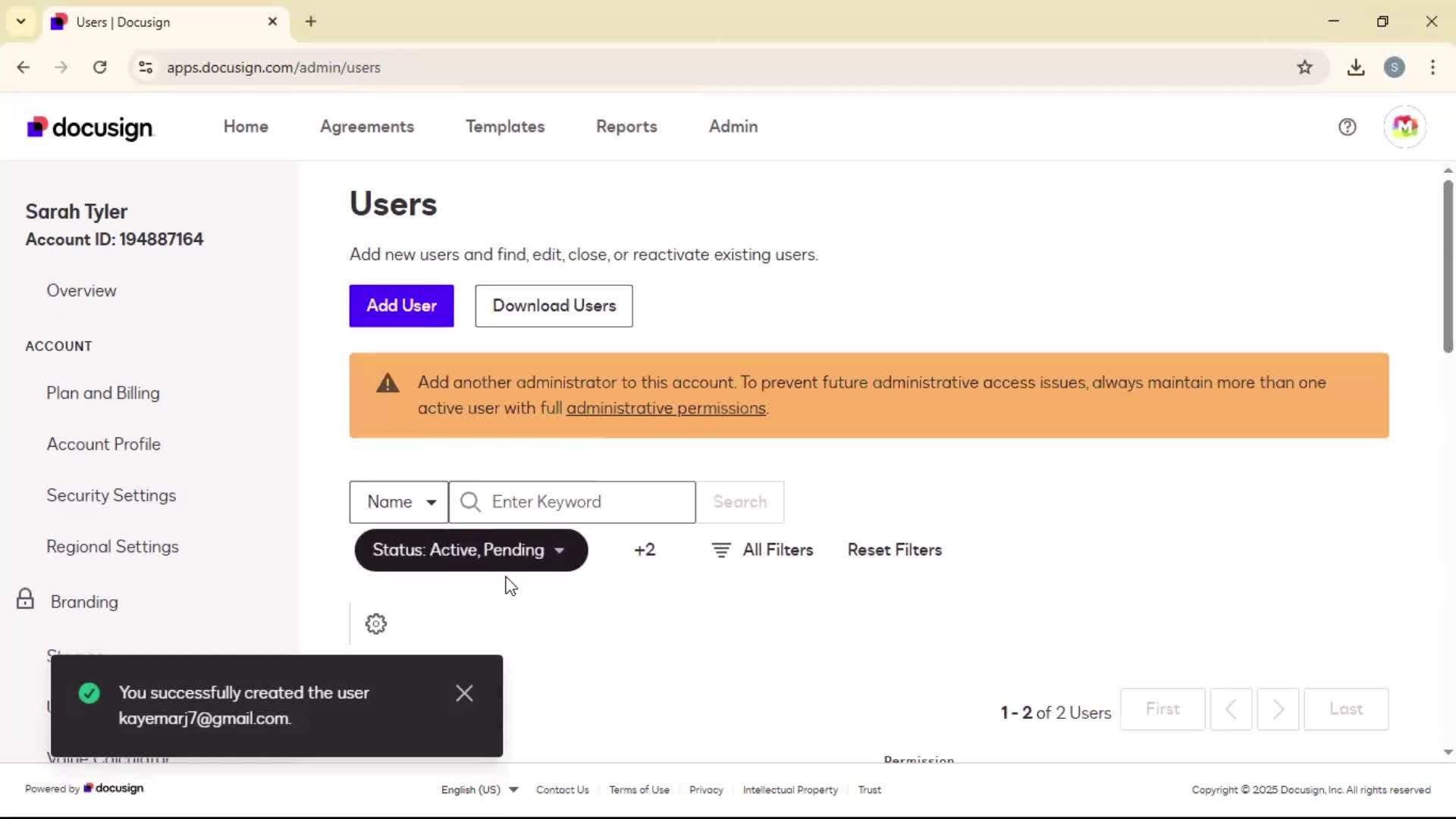Image resolution: width=1456 pixels, height=819 pixels.
Task: Show the +2 additional filters
Action: [645, 550]
